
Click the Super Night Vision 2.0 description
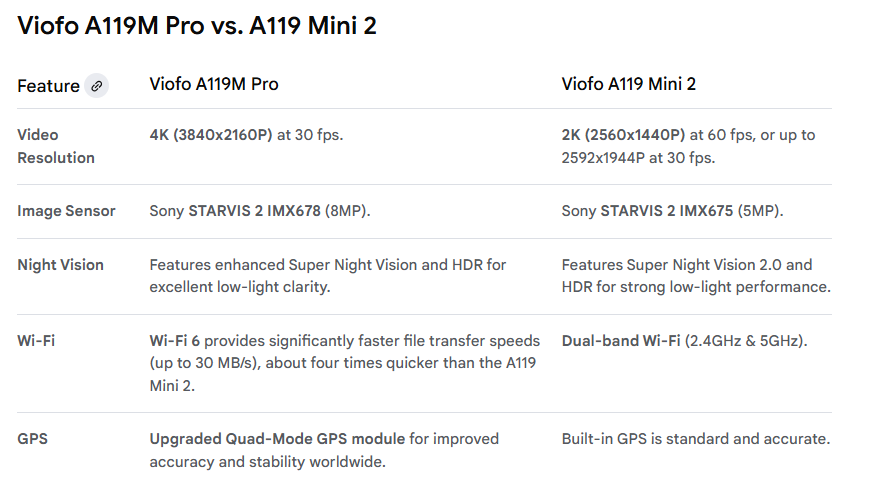[695, 276]
